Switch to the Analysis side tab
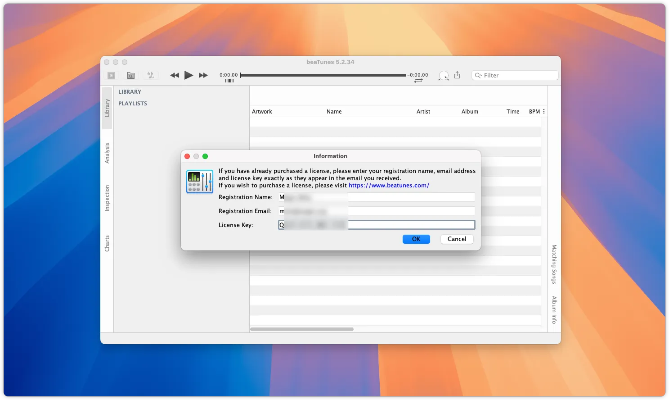 click(x=107, y=152)
